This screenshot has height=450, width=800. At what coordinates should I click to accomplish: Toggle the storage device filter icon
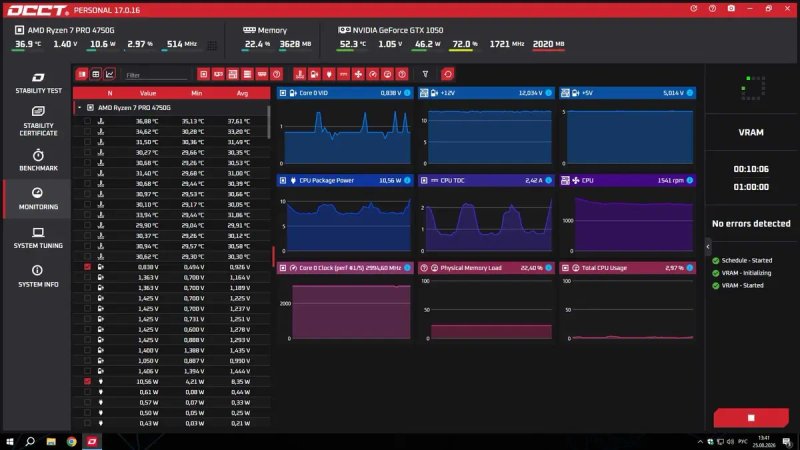(247, 74)
